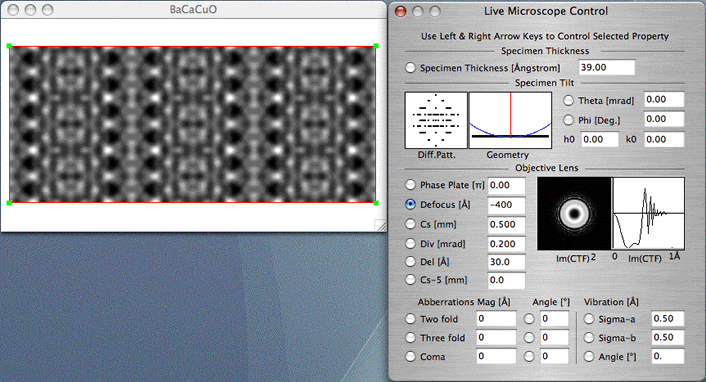Close the Live Microscope Control window
706x382 pixels.
pyautogui.click(x=400, y=11)
